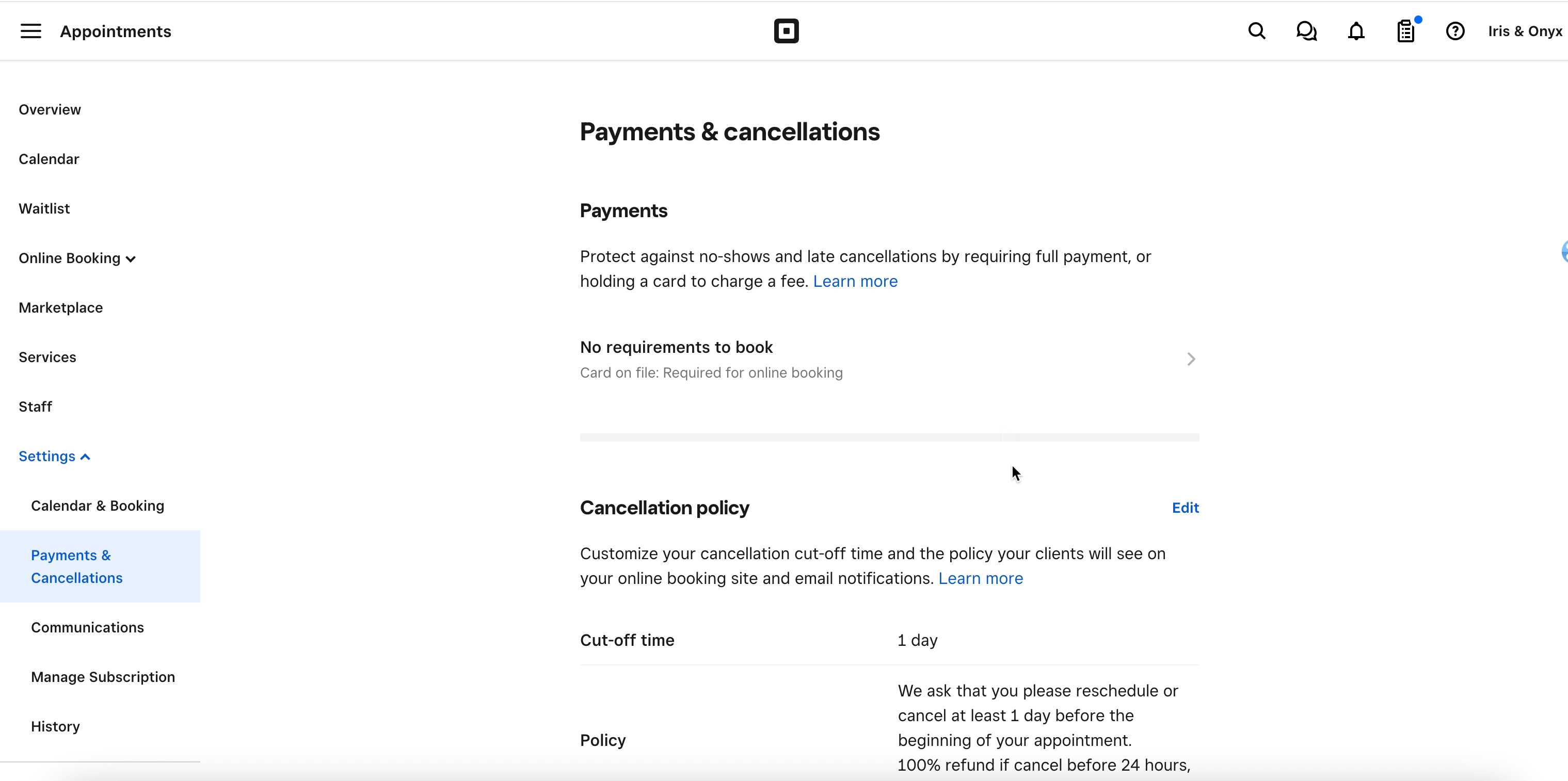
Task: Collapse the Settings section
Action: (x=54, y=456)
